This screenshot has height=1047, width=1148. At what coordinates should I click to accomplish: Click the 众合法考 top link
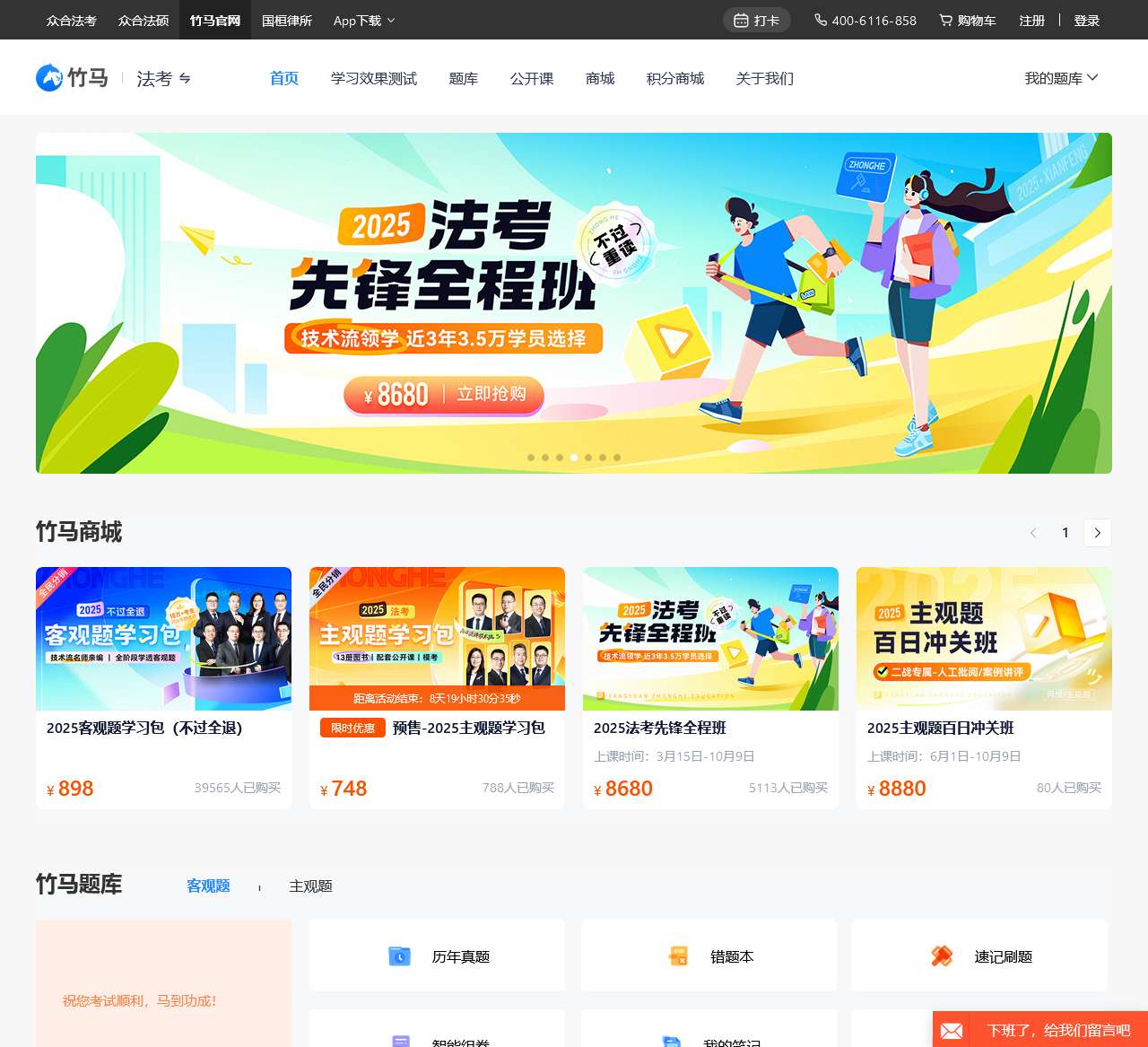(72, 20)
